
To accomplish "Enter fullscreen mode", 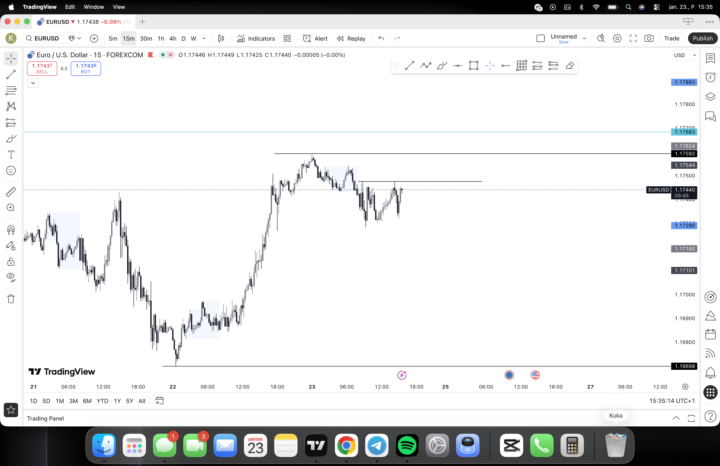I will click(x=633, y=39).
